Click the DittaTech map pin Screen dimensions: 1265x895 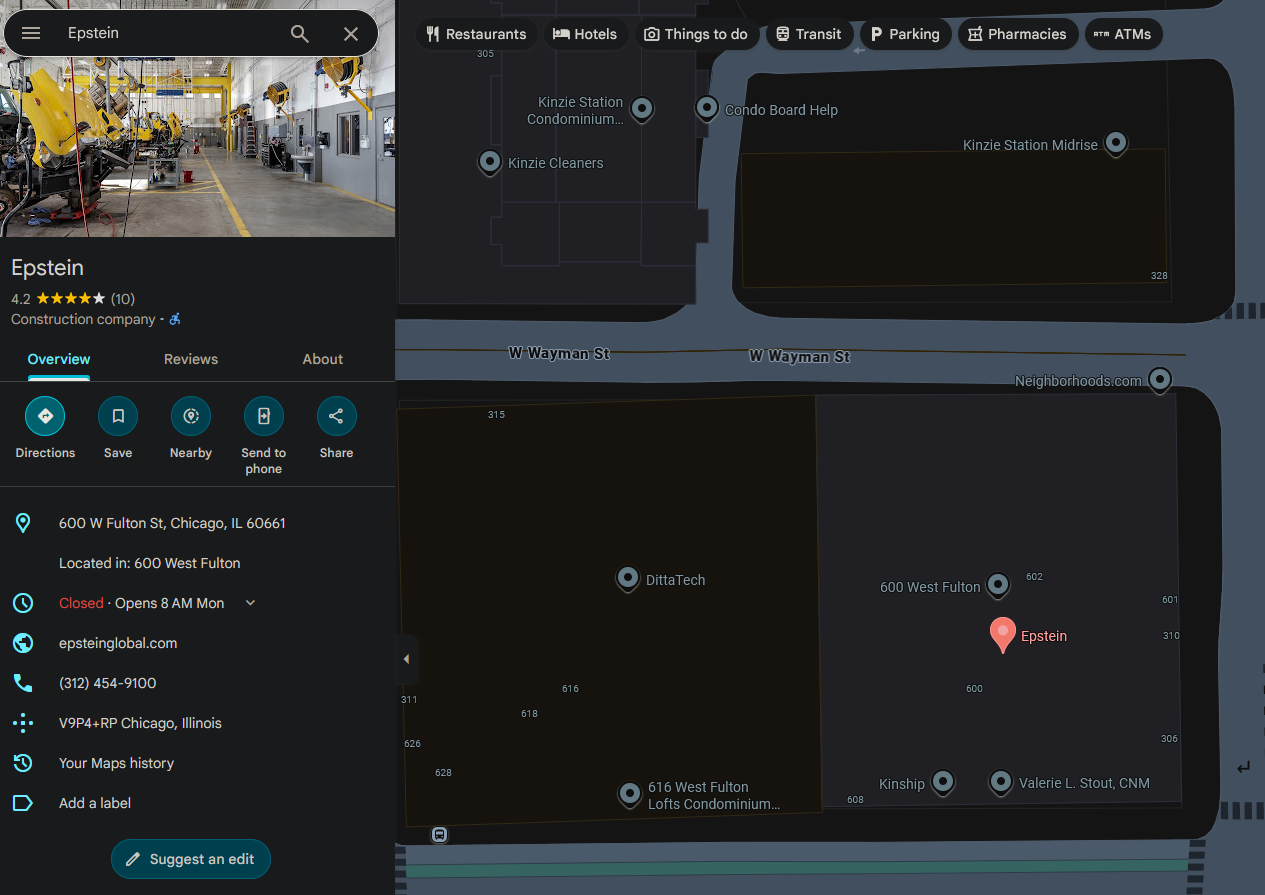(628, 578)
